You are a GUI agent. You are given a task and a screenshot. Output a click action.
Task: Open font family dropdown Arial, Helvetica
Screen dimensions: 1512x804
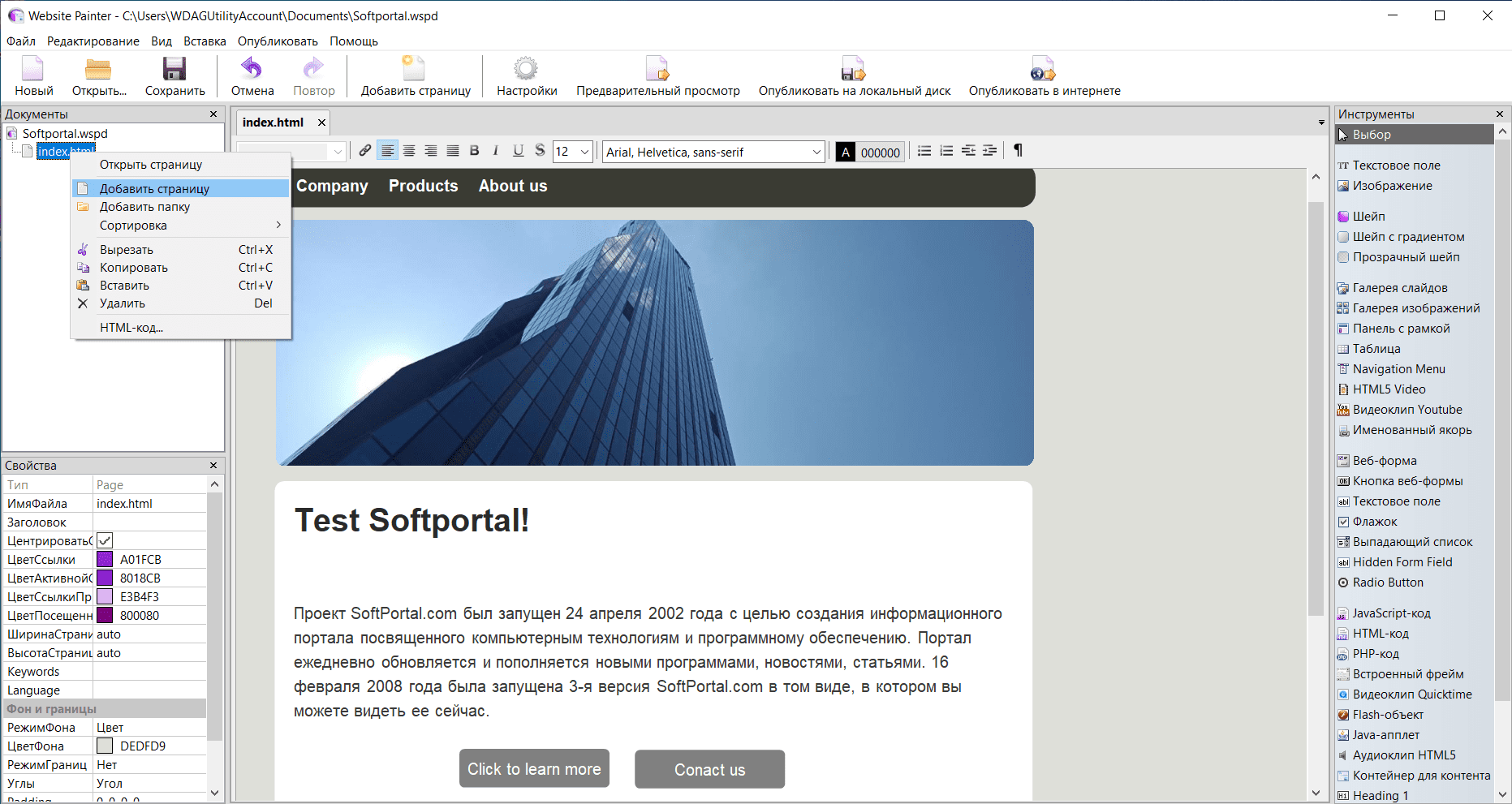coord(816,152)
